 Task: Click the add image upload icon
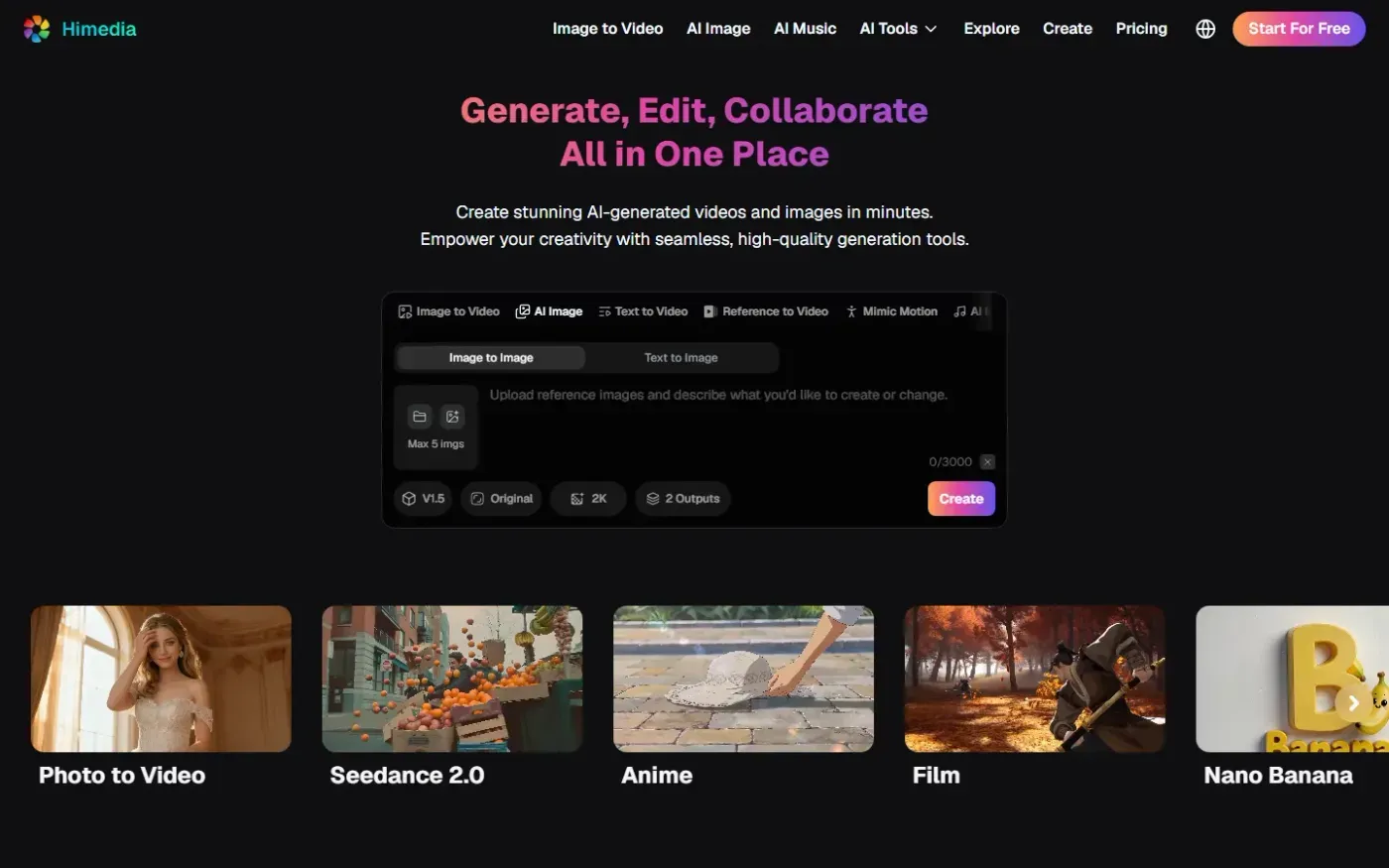[452, 417]
